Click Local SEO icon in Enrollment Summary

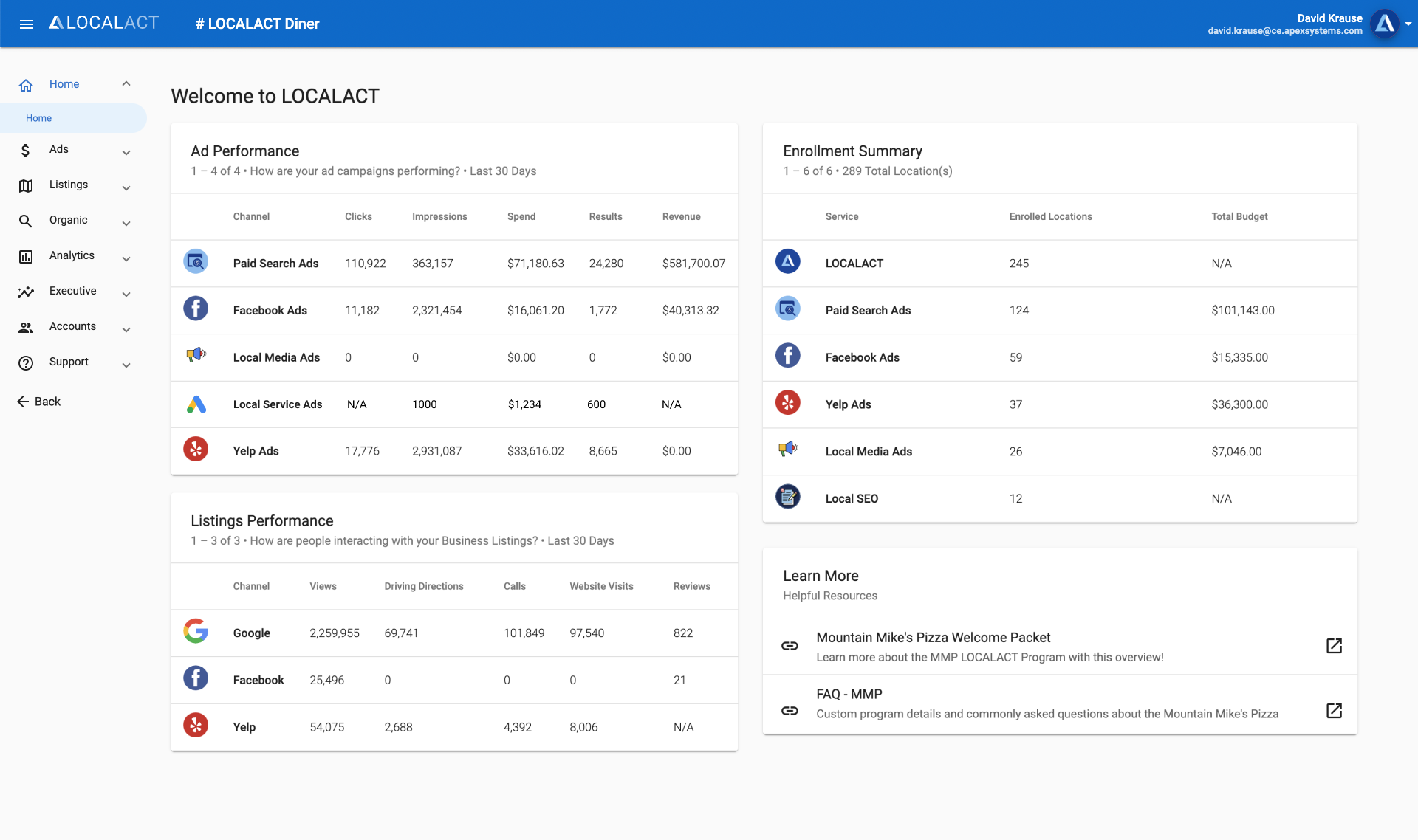[x=788, y=497]
